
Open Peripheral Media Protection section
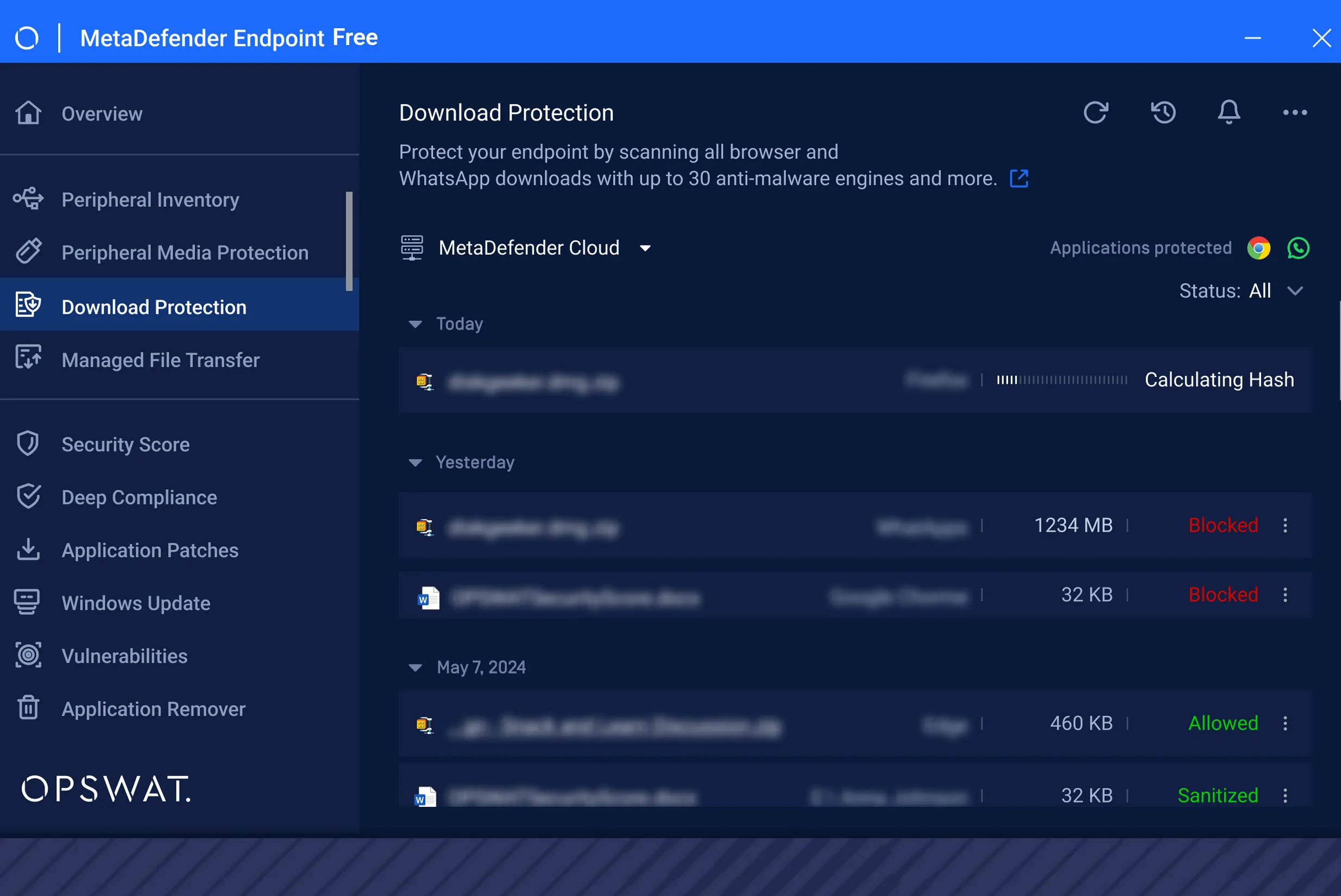[x=179, y=253]
